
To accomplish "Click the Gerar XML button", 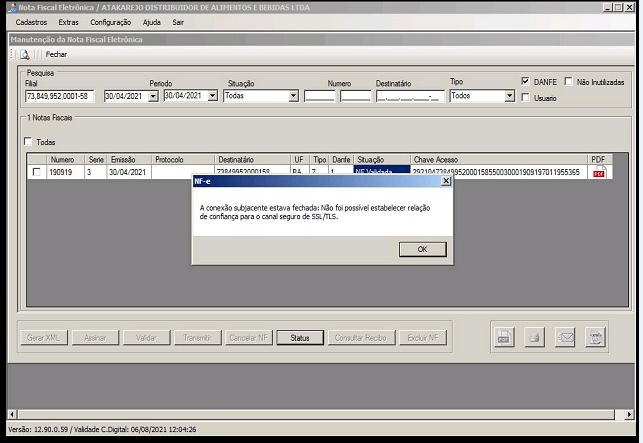I will tap(44, 338).
